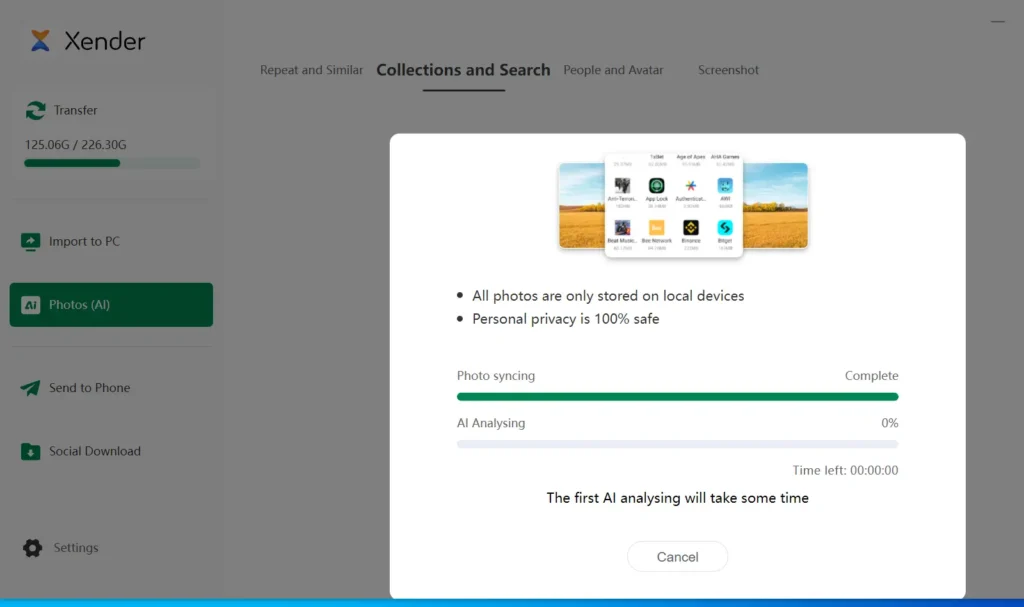Switch to the Repeat and Similar tab

click(x=311, y=70)
